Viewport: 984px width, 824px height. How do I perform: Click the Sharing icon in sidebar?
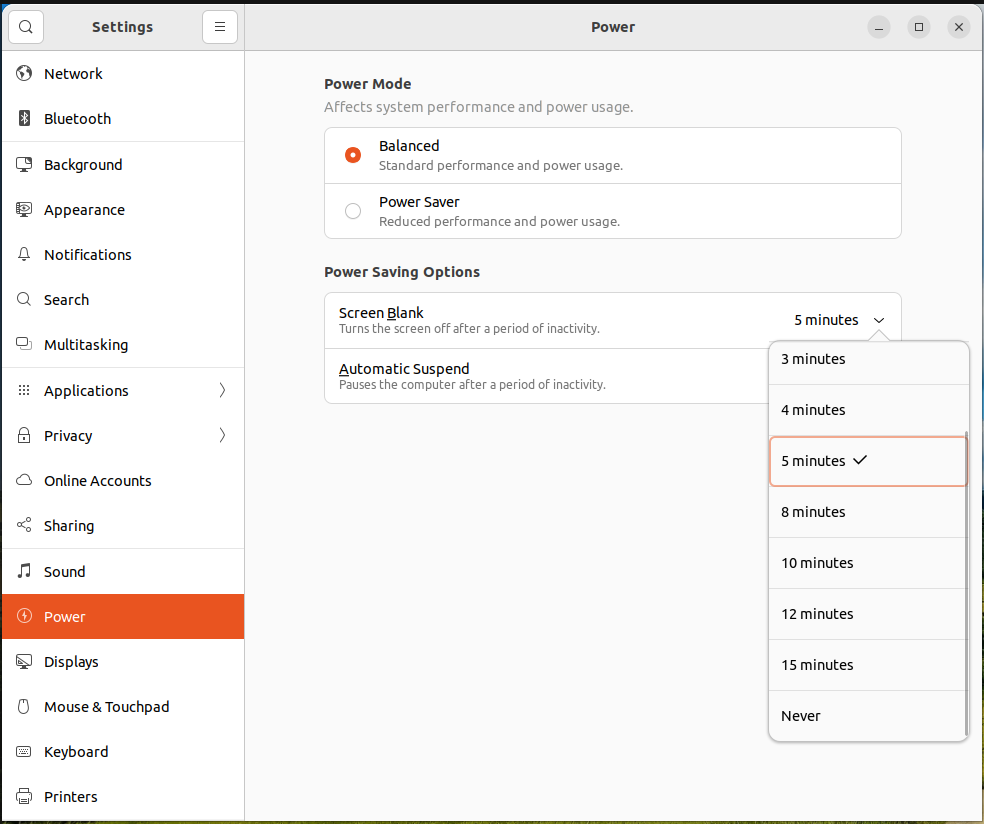tap(24, 525)
